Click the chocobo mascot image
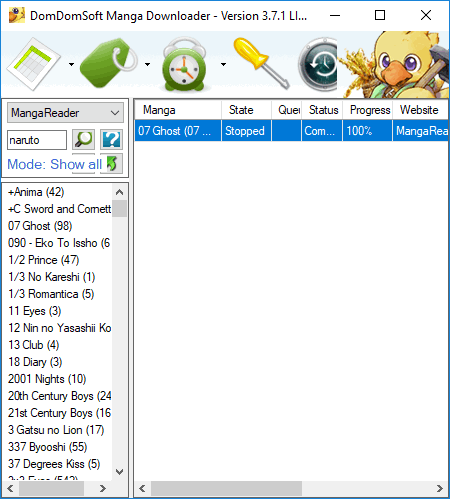This screenshot has width=450, height=499. (x=393, y=65)
